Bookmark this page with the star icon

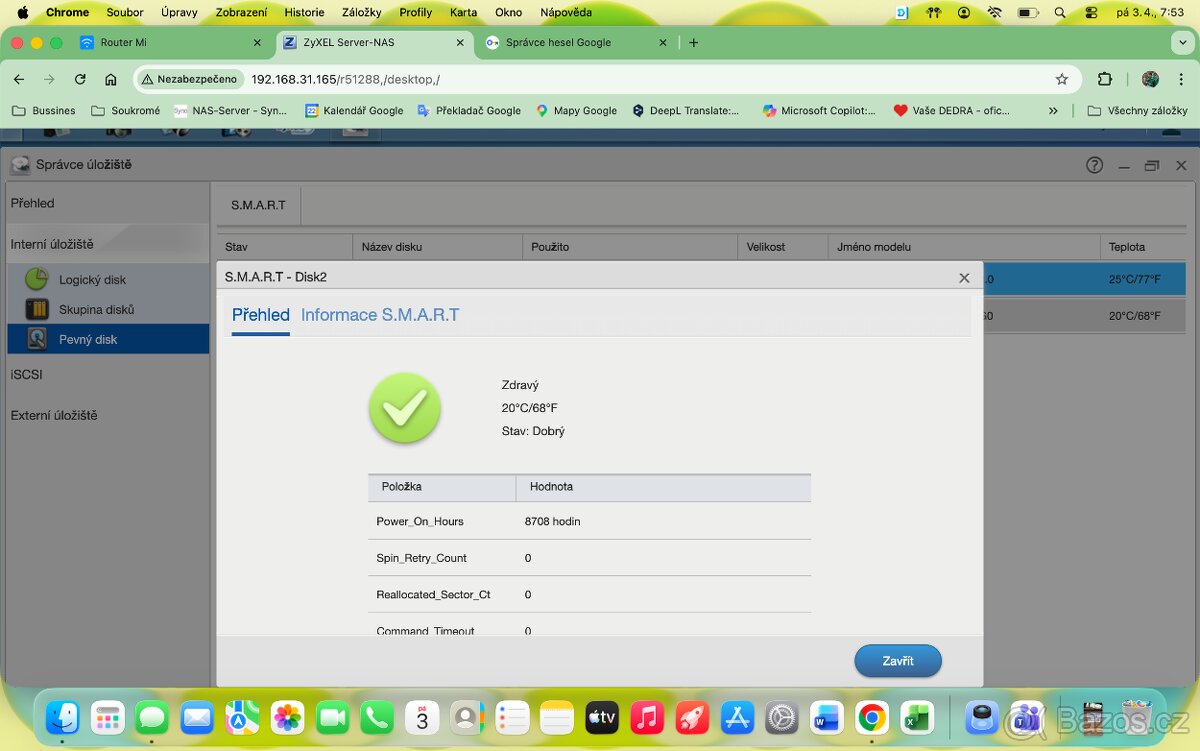[x=1061, y=79]
